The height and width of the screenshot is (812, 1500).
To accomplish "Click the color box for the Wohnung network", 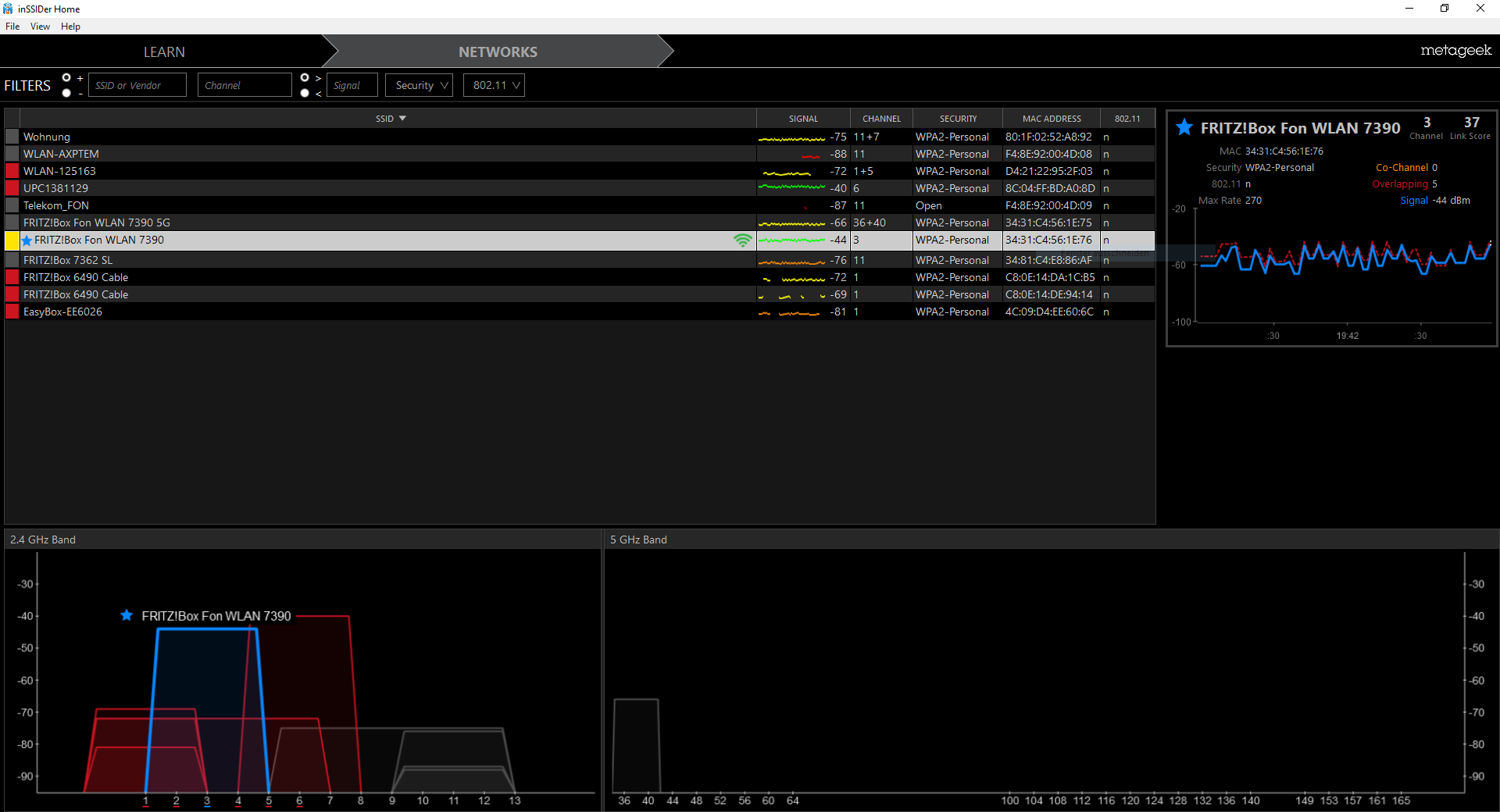I will [12, 137].
